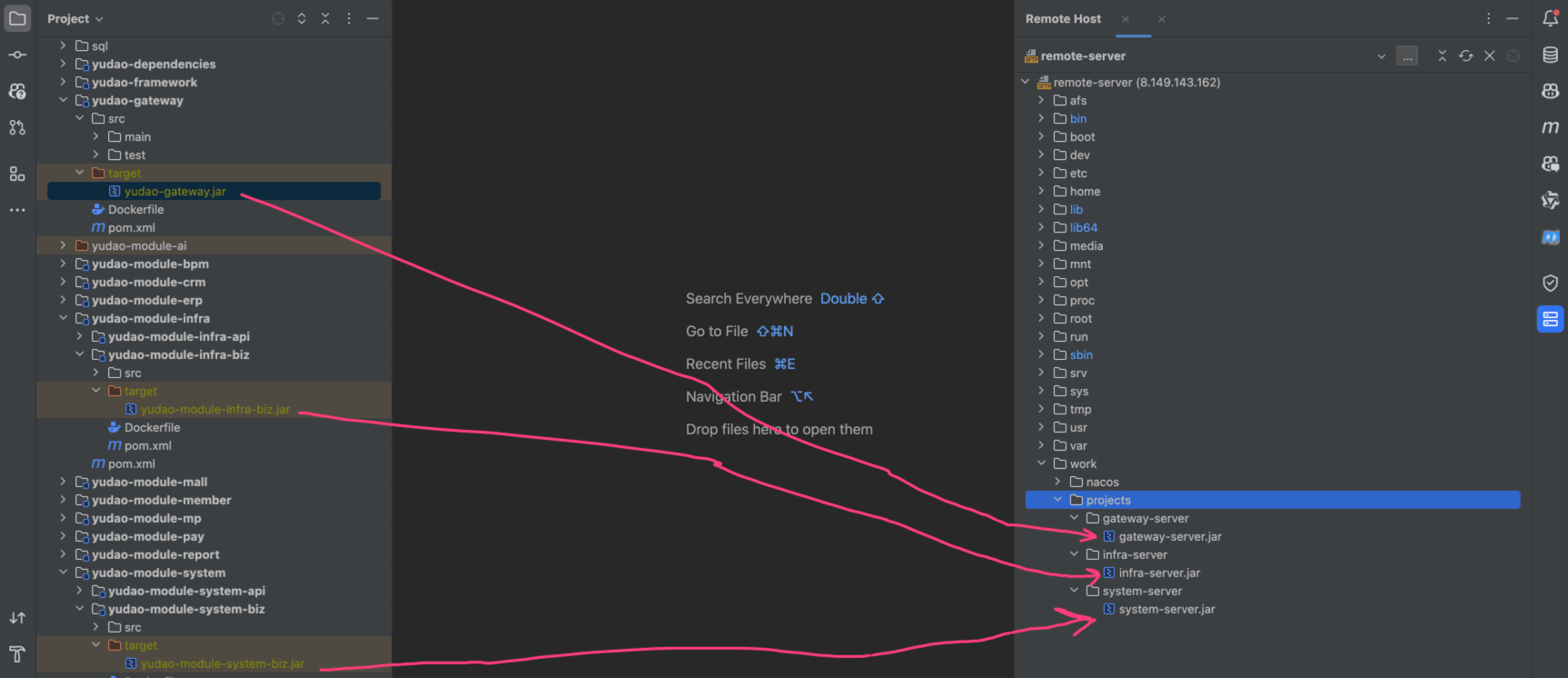Click the Refresh icon in Remote Host
This screenshot has height=678, width=1568.
(x=1465, y=55)
